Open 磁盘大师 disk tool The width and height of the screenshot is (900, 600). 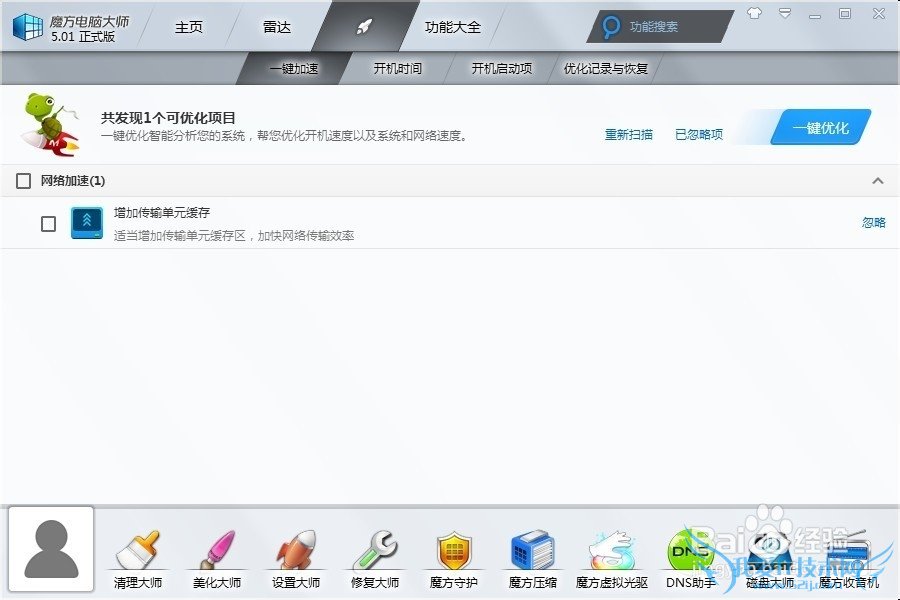click(x=770, y=559)
